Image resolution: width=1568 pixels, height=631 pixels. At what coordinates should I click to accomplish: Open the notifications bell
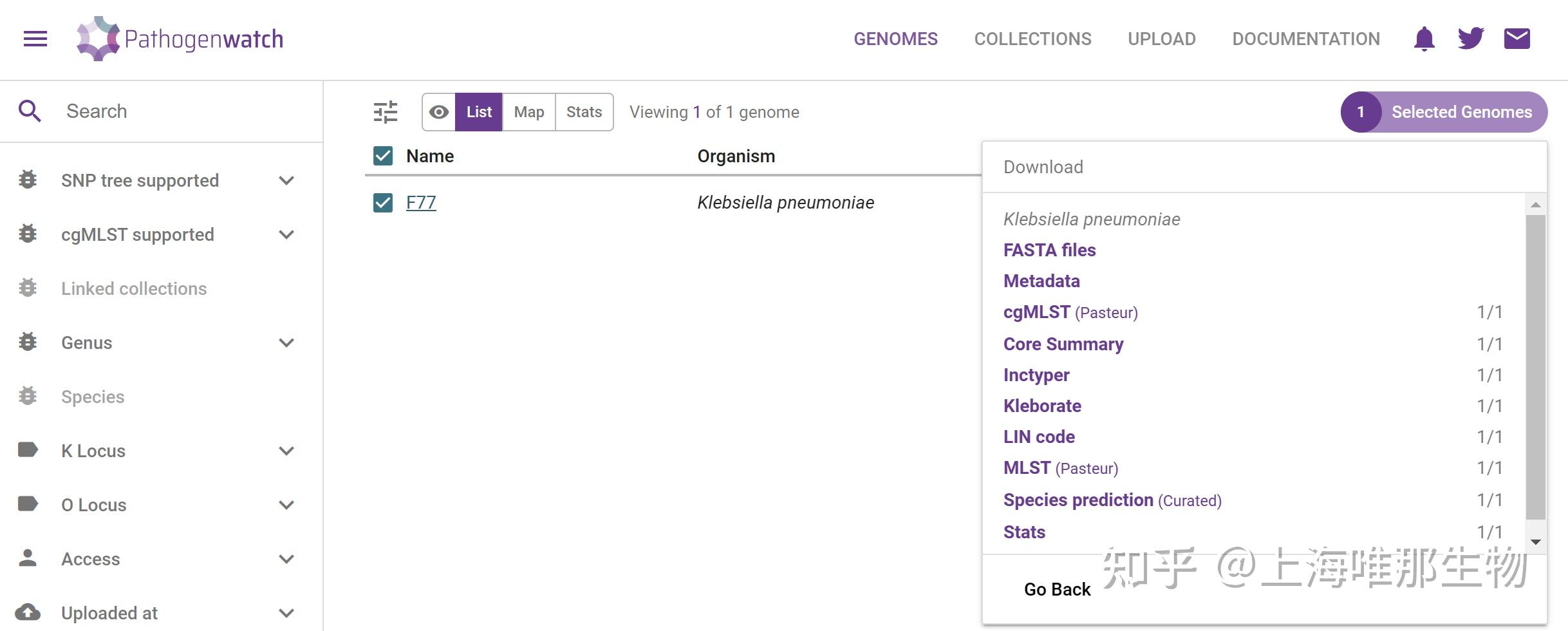pos(1424,39)
